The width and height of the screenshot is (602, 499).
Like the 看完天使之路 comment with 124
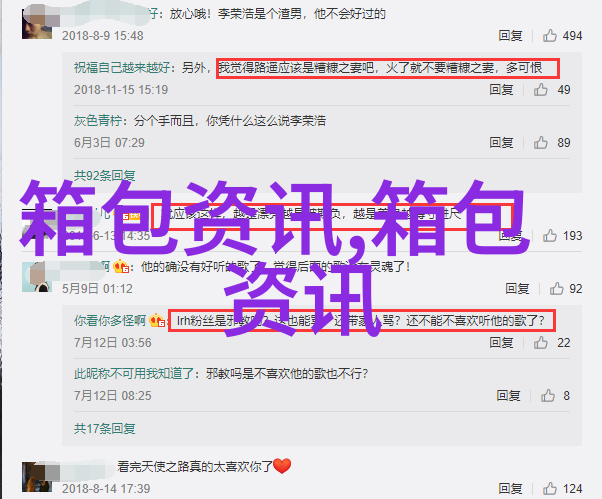(x=549, y=488)
